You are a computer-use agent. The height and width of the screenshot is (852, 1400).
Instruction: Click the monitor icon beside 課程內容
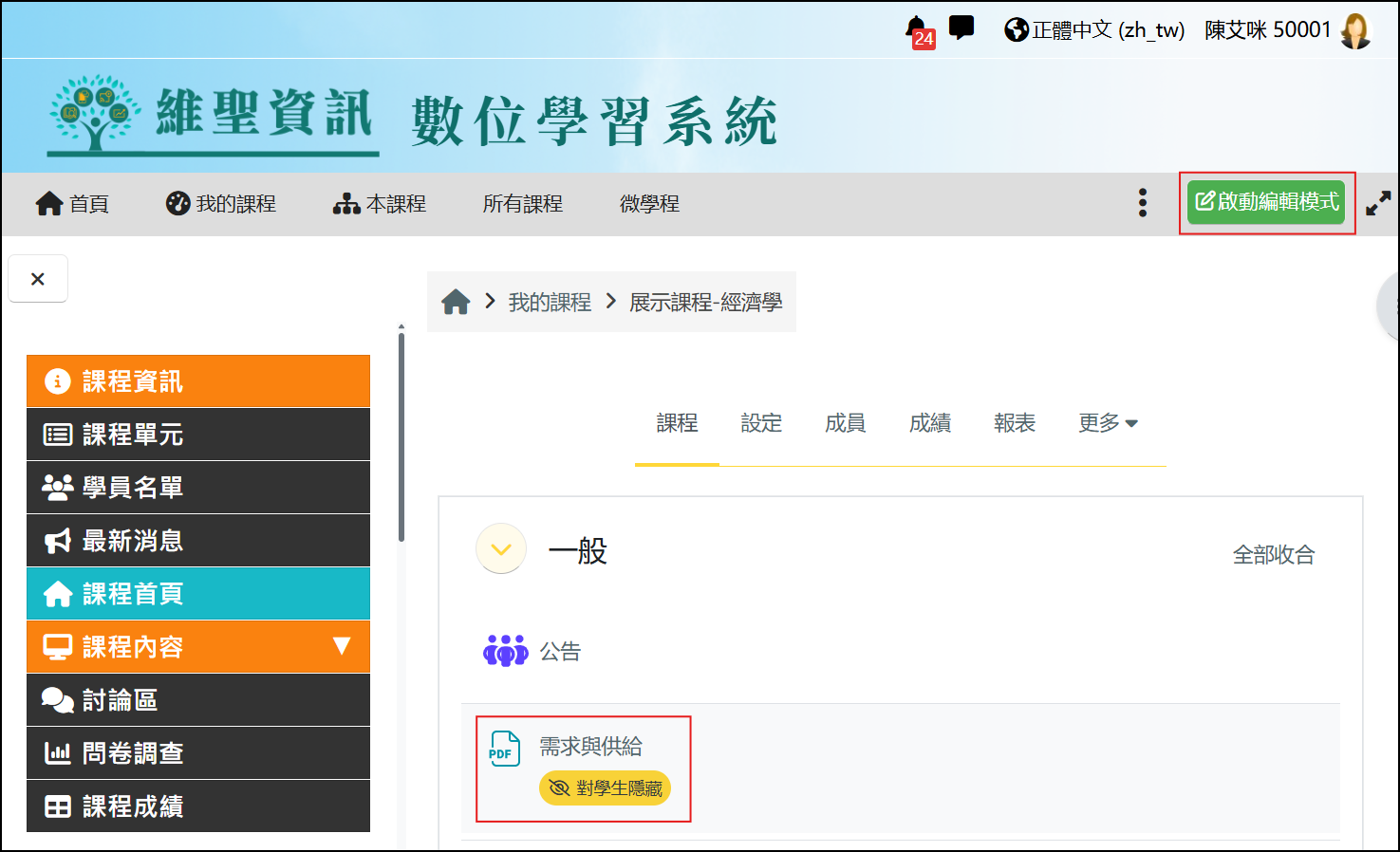[58, 647]
